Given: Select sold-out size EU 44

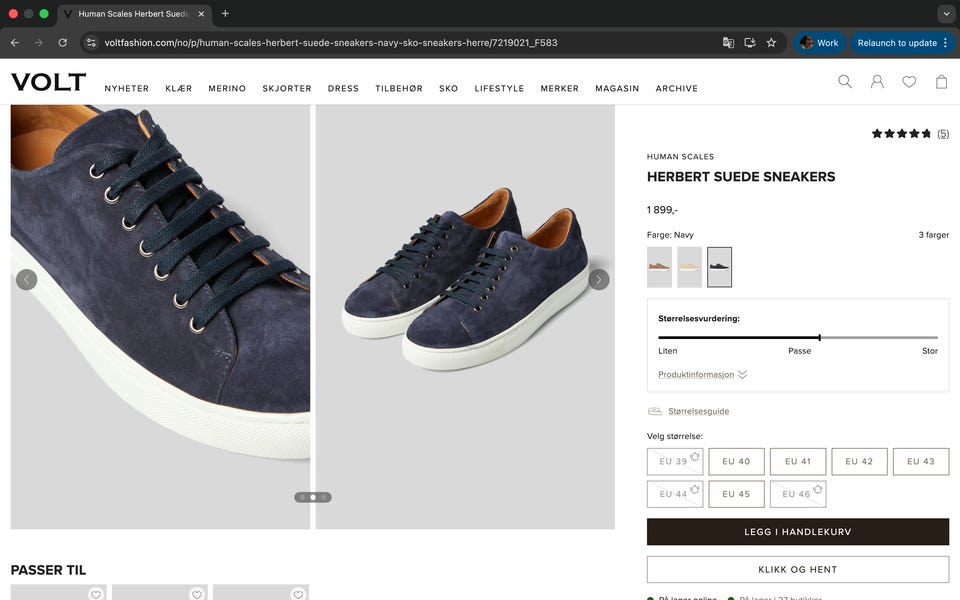Looking at the screenshot, I should pos(675,494).
